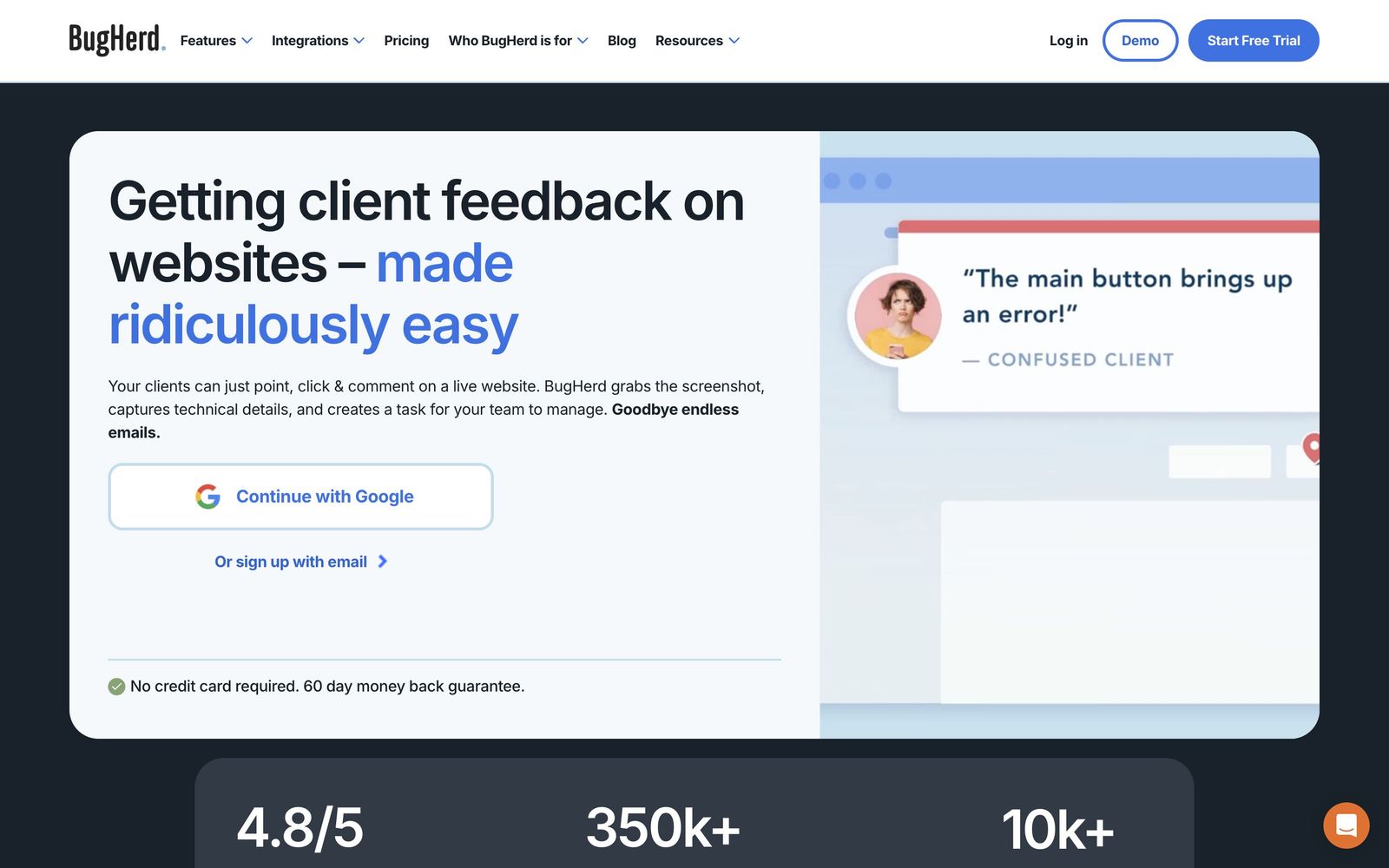
Task: Continue with Google sign up
Action: click(x=300, y=496)
